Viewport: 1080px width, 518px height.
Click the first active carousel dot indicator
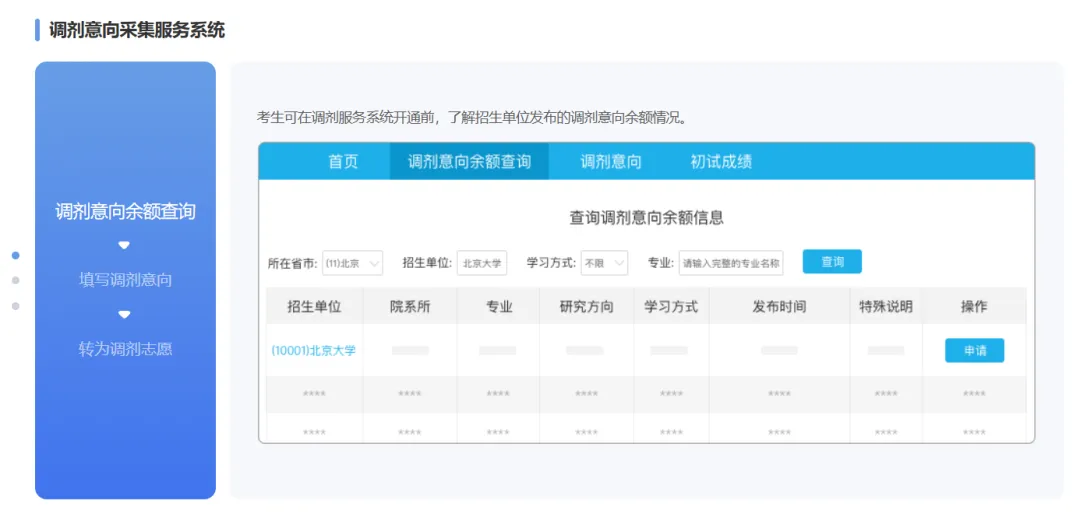click(16, 256)
